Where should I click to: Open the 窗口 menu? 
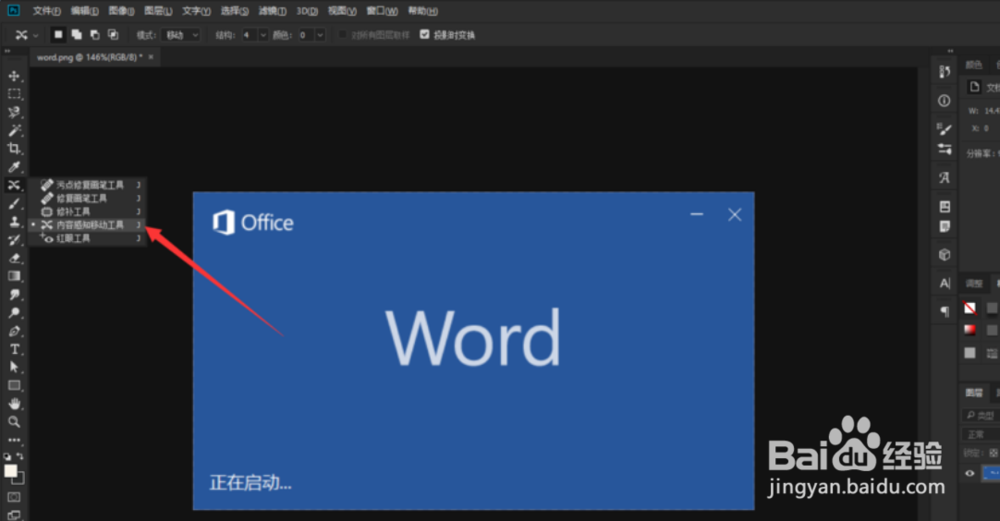tap(382, 11)
